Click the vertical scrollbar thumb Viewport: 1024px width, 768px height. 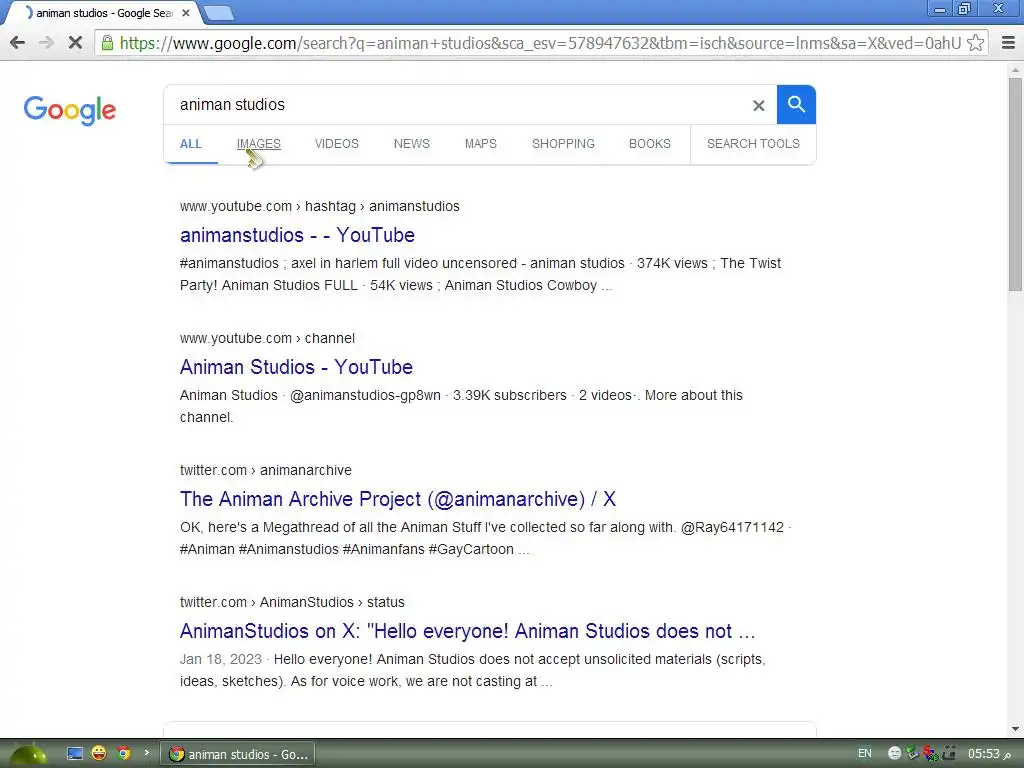1015,184
